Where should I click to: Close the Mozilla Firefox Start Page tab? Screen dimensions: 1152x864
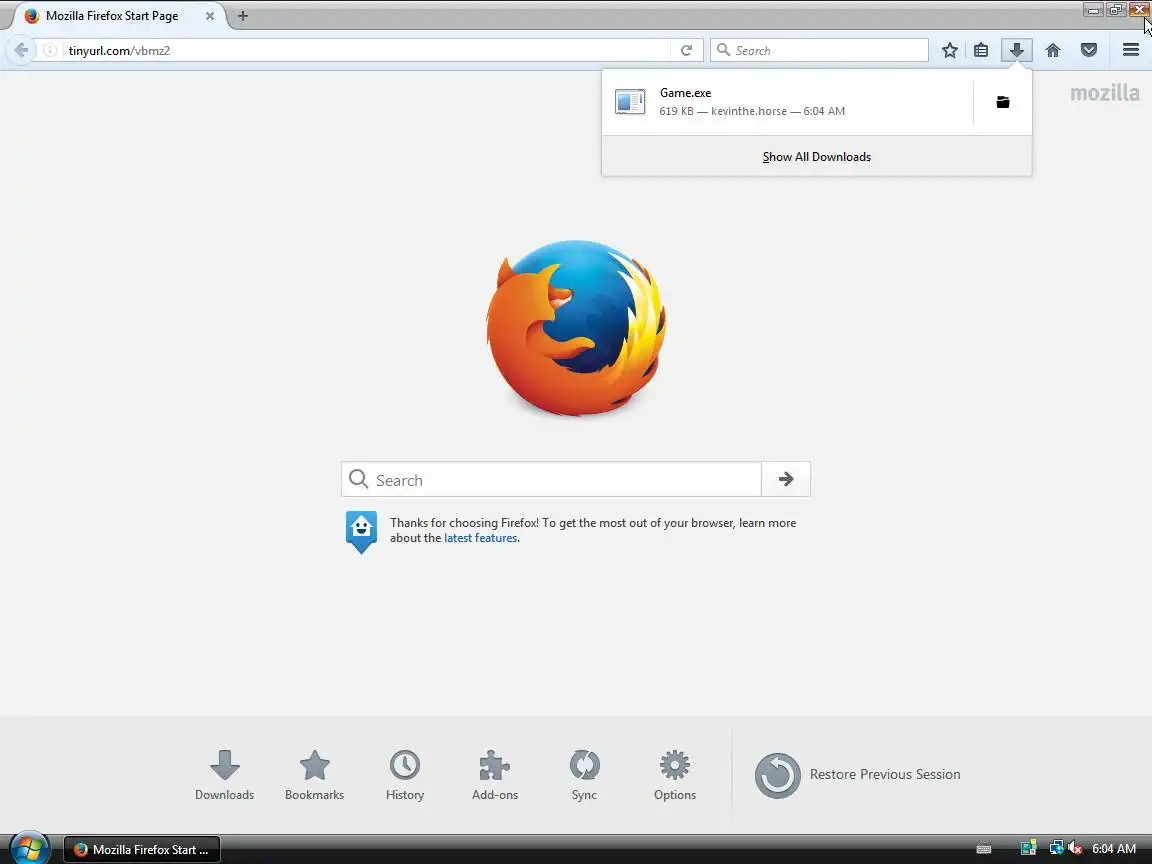[x=209, y=15]
